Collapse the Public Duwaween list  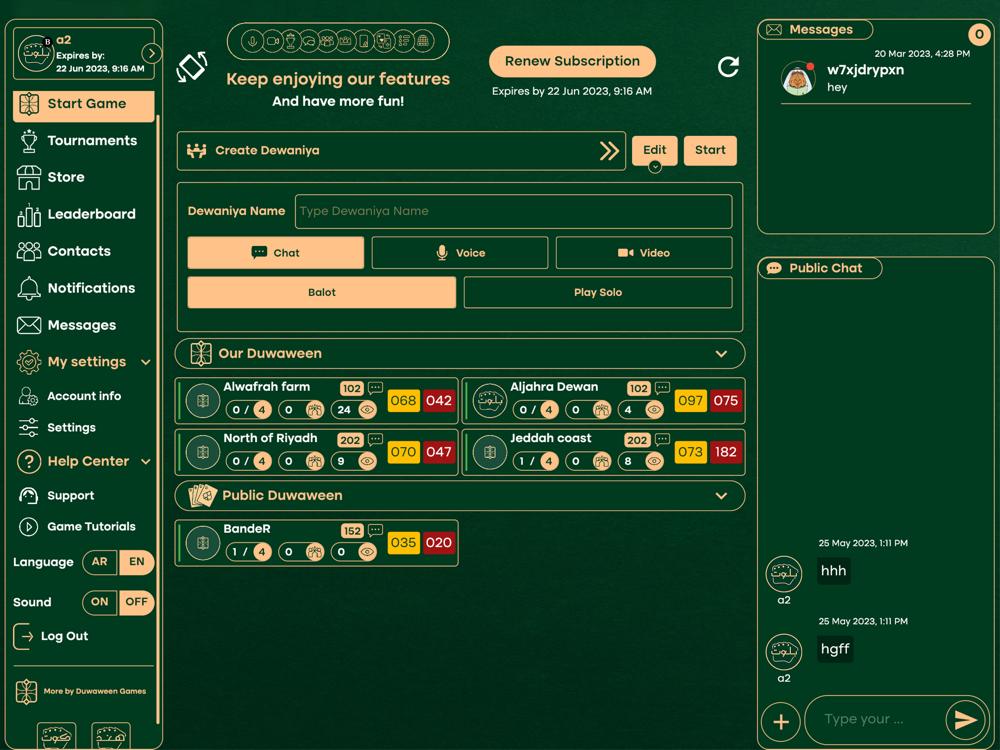point(721,496)
